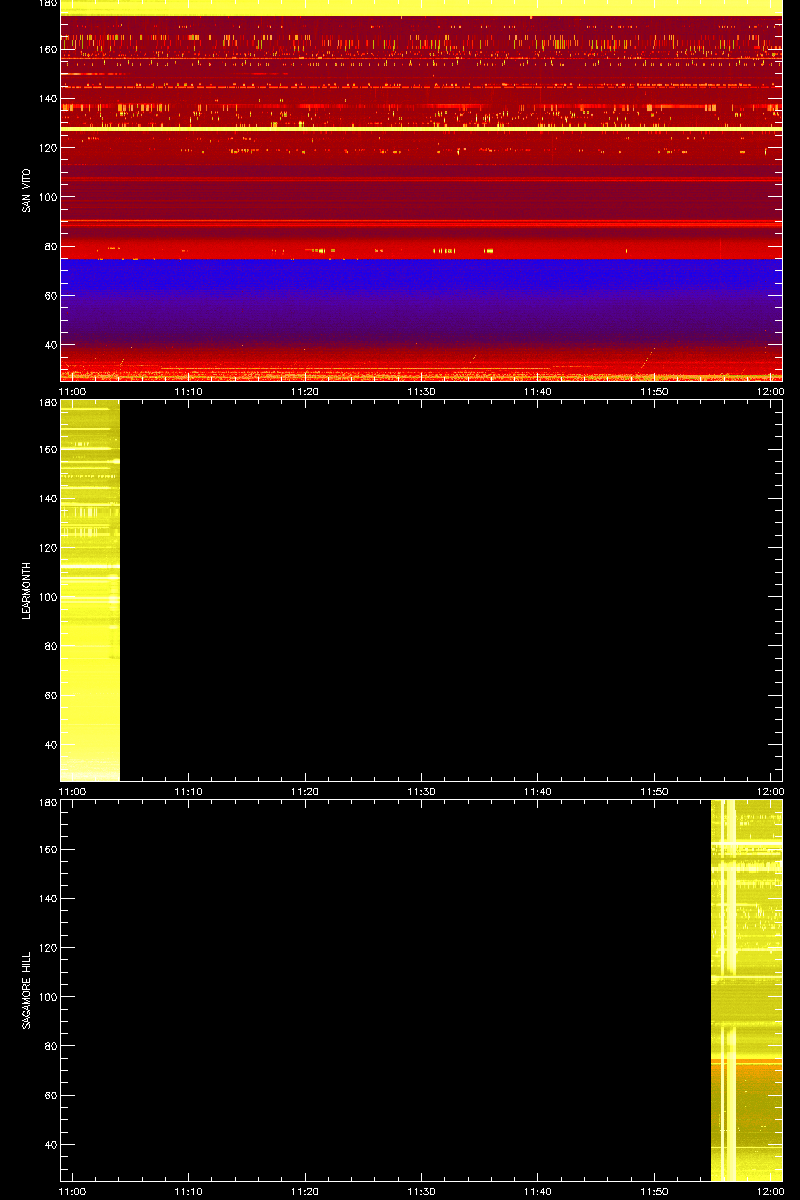Screen dimensions: 800x1200
Task: Click the 80 frequency tick on Learmonth axis
Action: [x=50, y=646]
